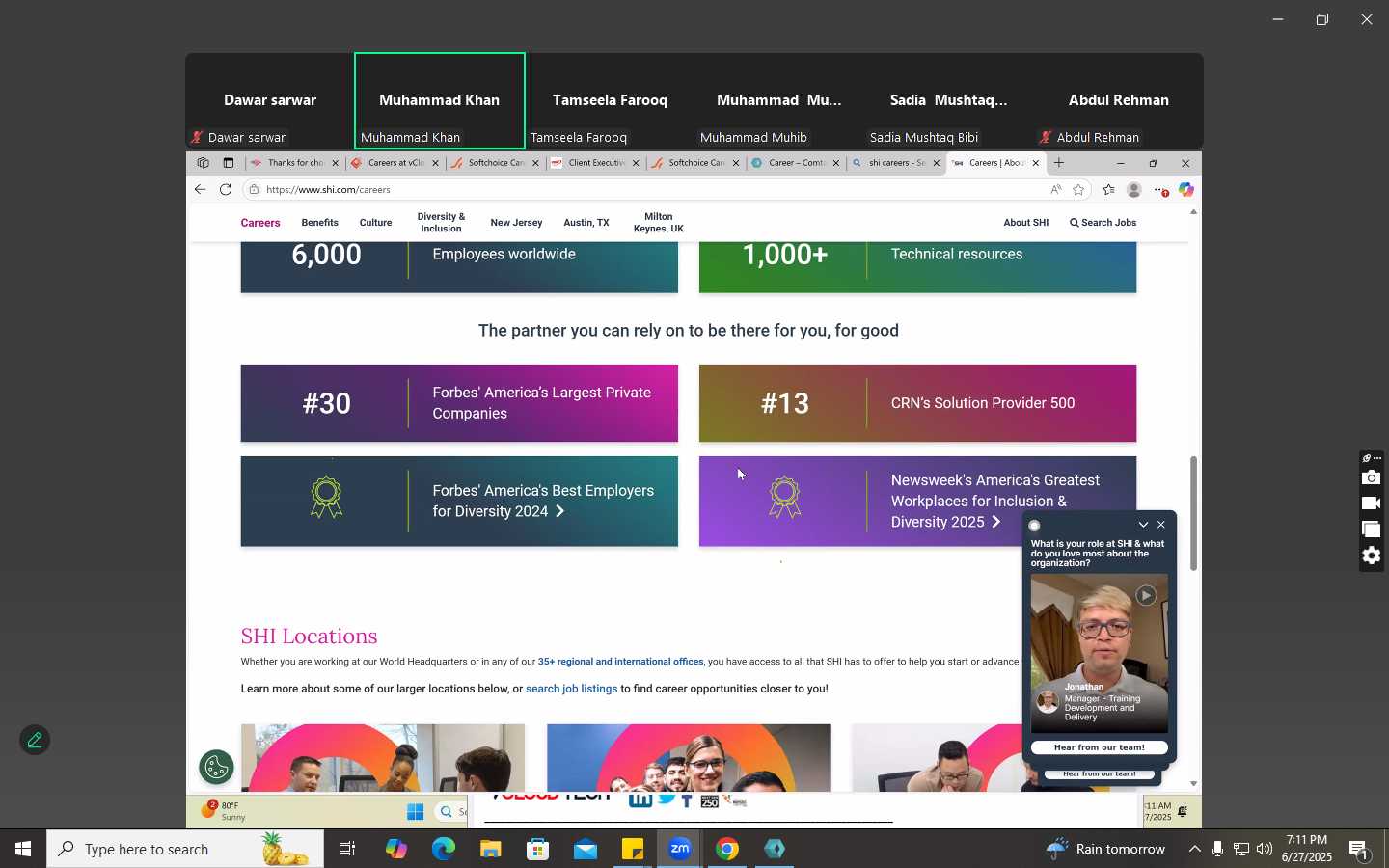Open the annotation pen icon
The image size is (1389, 868).
(x=35, y=740)
